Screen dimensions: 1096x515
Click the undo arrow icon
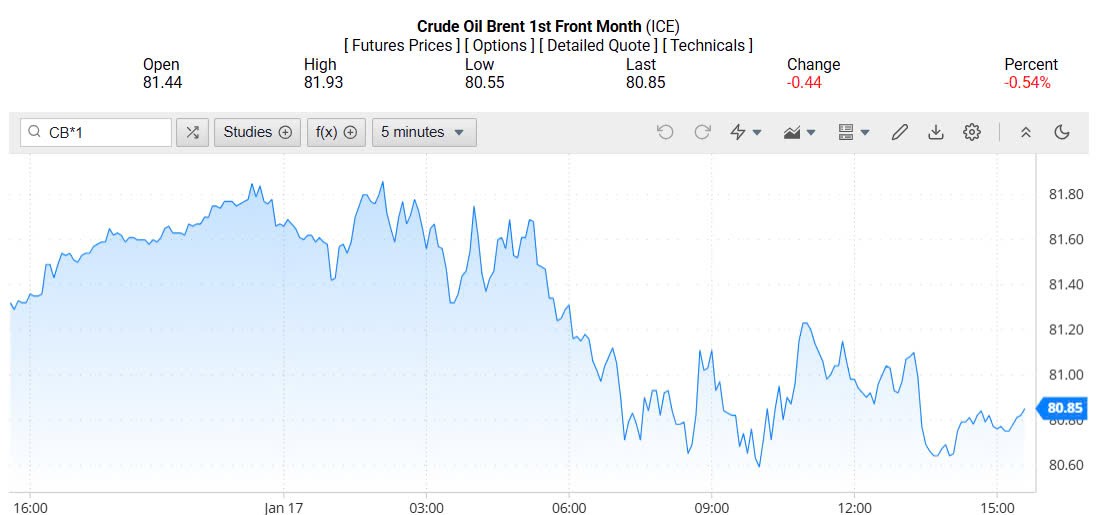[x=665, y=132]
